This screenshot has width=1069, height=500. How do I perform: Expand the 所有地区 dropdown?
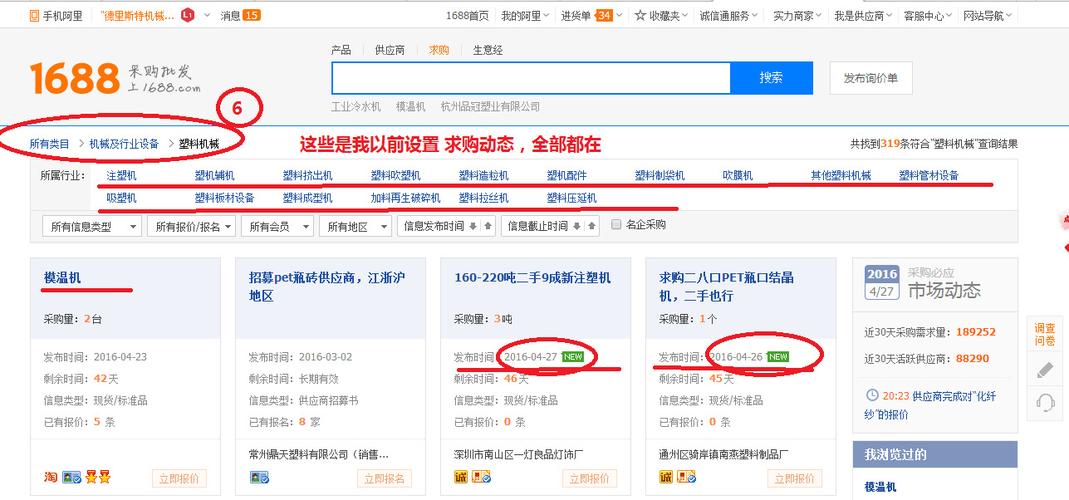point(356,226)
